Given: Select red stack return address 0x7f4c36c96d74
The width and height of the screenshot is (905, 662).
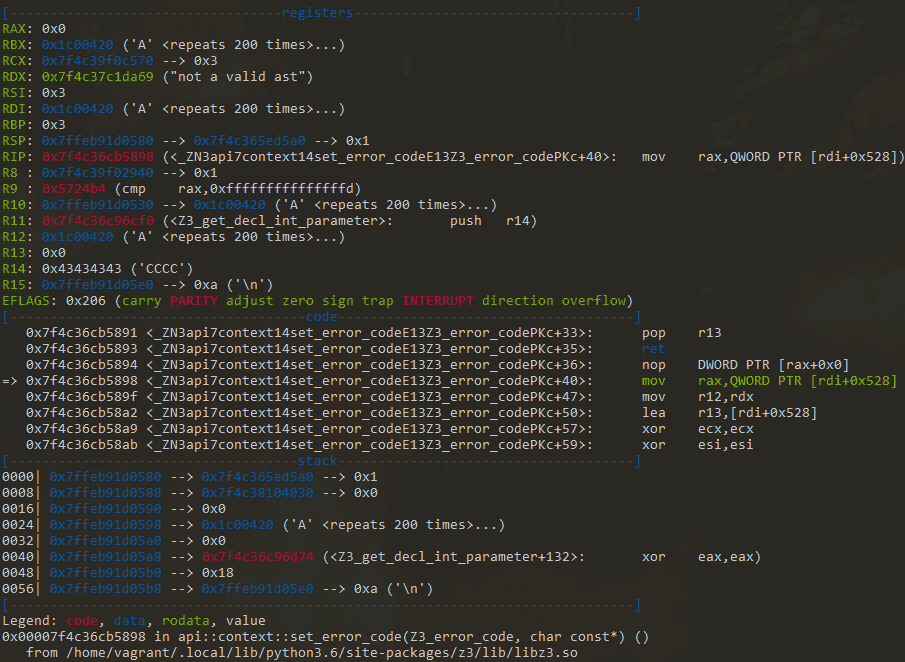Looking at the screenshot, I should 257,557.
